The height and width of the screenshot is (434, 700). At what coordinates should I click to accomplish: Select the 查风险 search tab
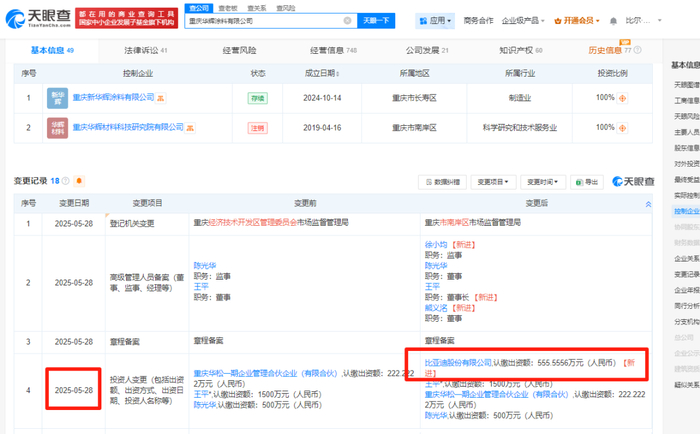(286, 8)
